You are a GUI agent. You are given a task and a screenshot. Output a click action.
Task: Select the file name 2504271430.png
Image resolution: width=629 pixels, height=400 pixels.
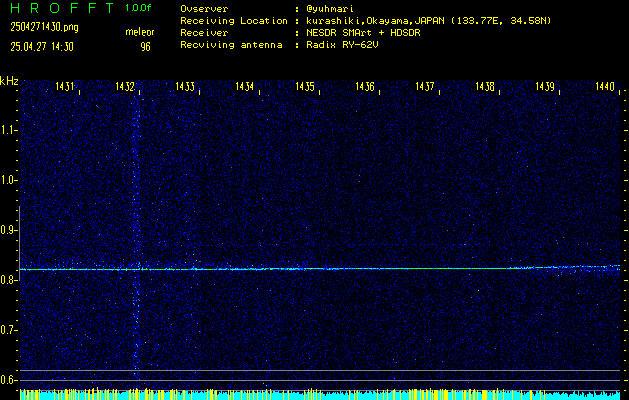[x=44, y=27]
